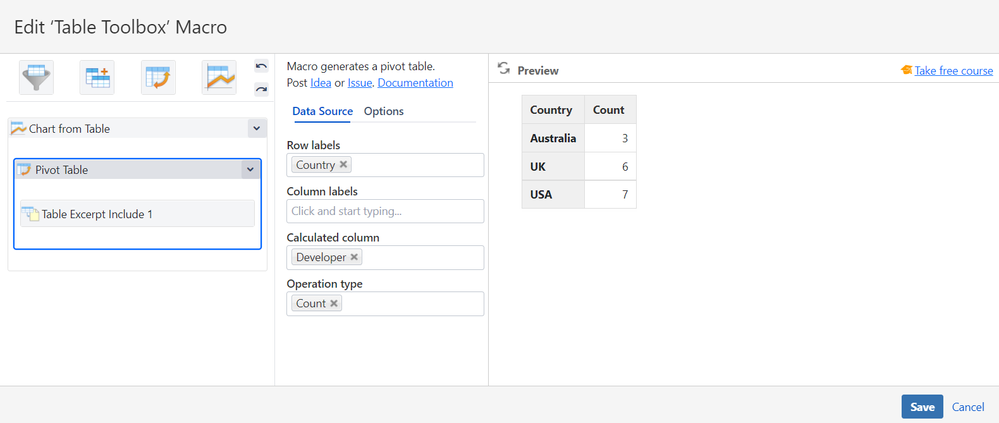Remove the Count tag from Operation type
999x423 pixels.
pos(334,303)
